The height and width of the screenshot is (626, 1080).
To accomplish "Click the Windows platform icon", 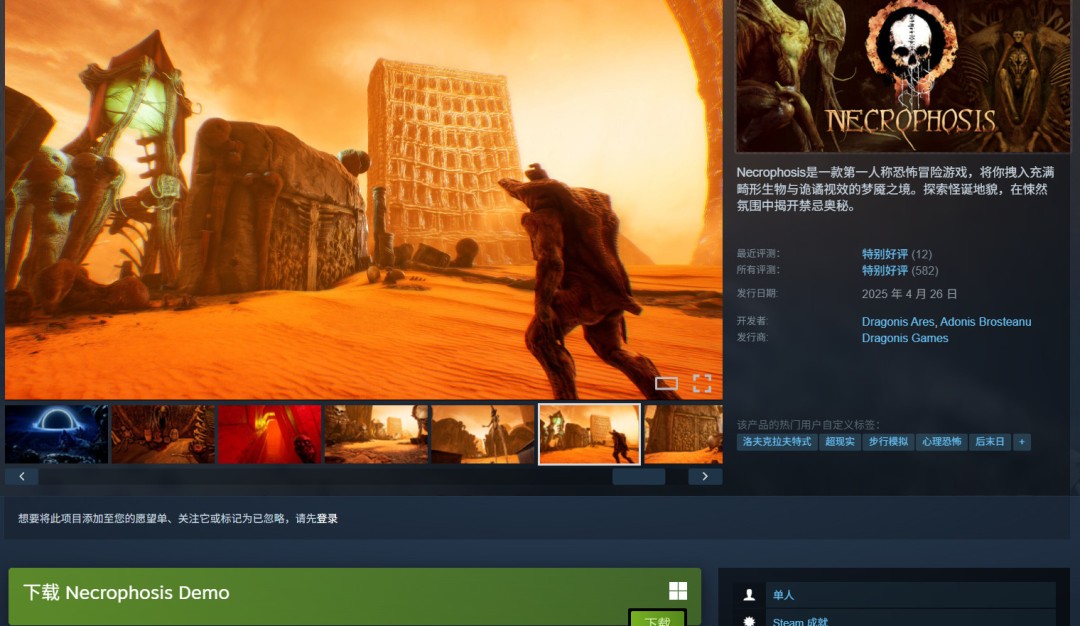I will coord(678,591).
